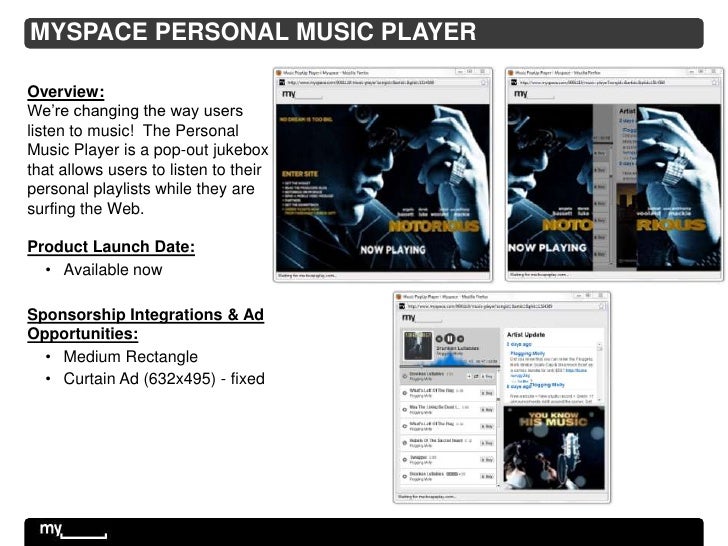This screenshot has height=546, width=728.
Task: Add the playing Drunken Lullabies row with plus icon
Action: pos(469,377)
